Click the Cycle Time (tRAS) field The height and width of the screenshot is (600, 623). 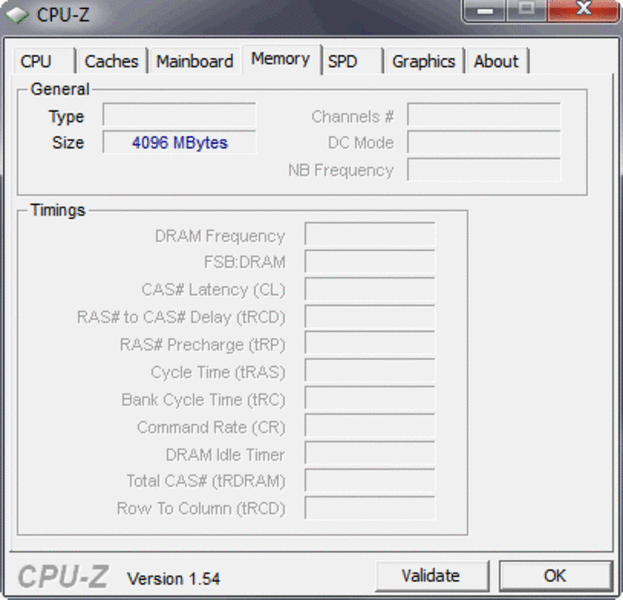[370, 370]
